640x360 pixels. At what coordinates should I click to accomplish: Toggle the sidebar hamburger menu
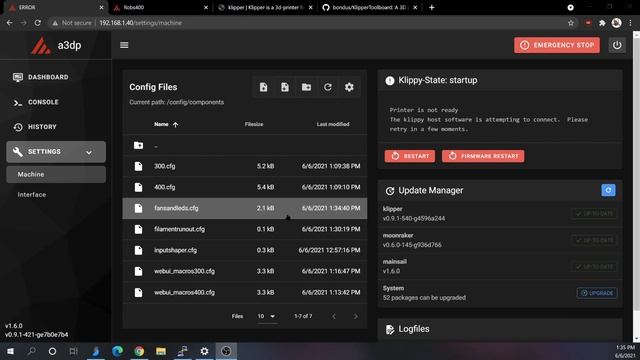124,45
